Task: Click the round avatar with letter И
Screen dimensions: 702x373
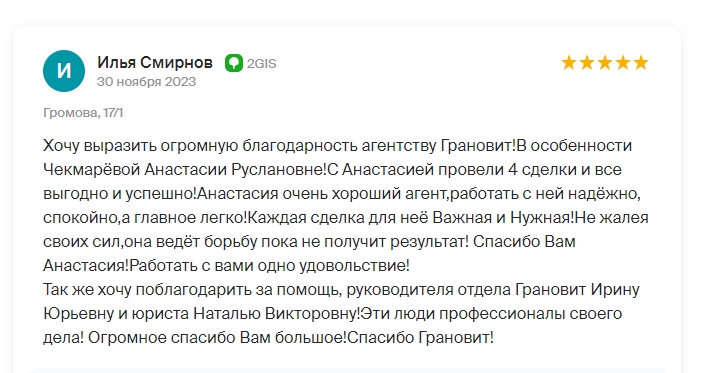Action: 64,71
